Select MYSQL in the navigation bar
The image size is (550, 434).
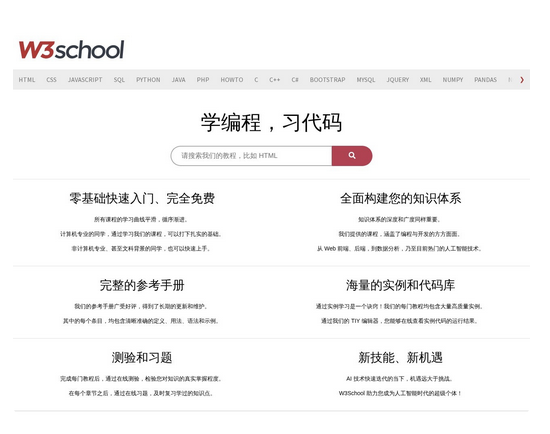[366, 80]
